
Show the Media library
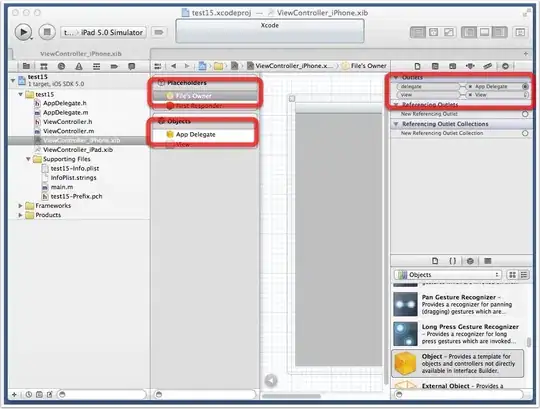pyautogui.click(x=488, y=261)
